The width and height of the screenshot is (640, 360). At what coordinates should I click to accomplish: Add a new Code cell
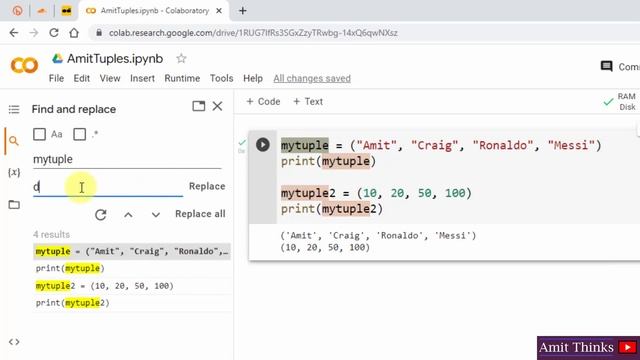(x=263, y=102)
